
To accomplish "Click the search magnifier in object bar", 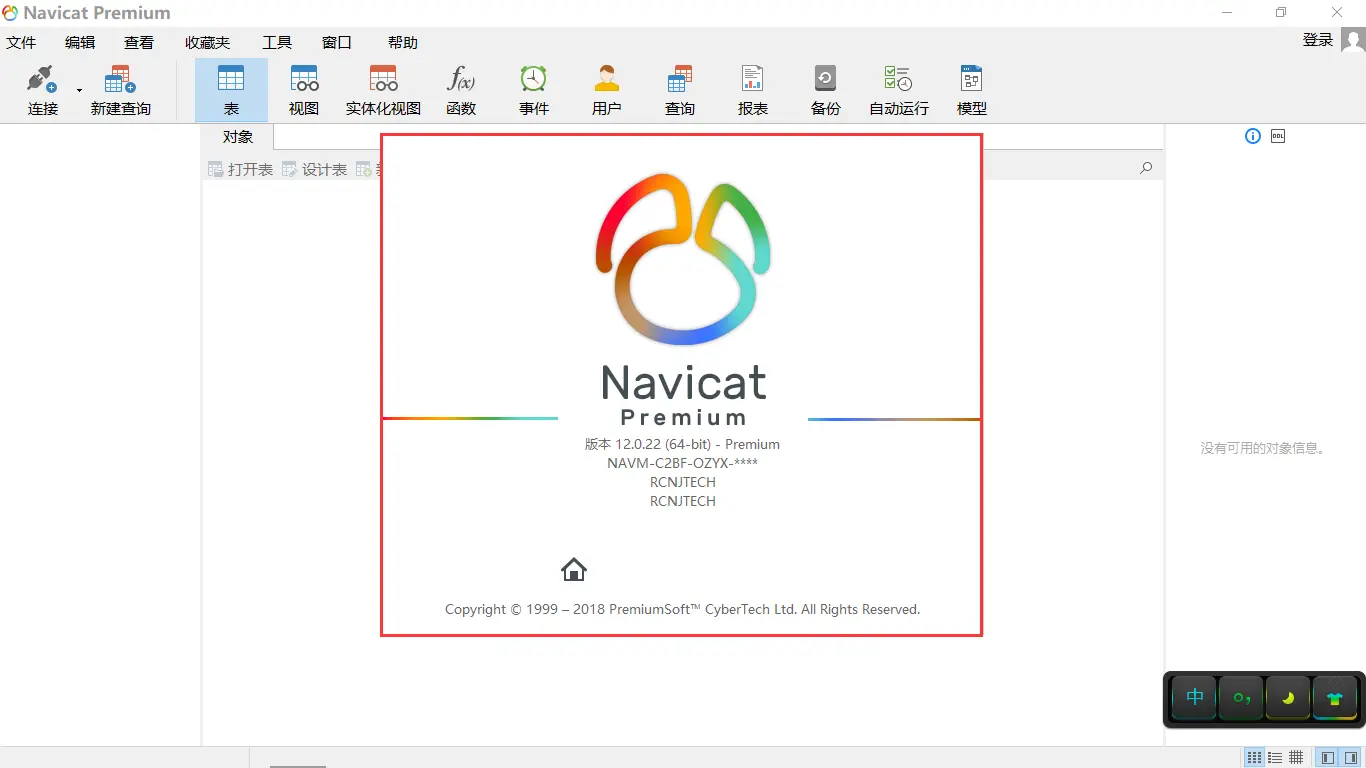I will (x=1146, y=168).
